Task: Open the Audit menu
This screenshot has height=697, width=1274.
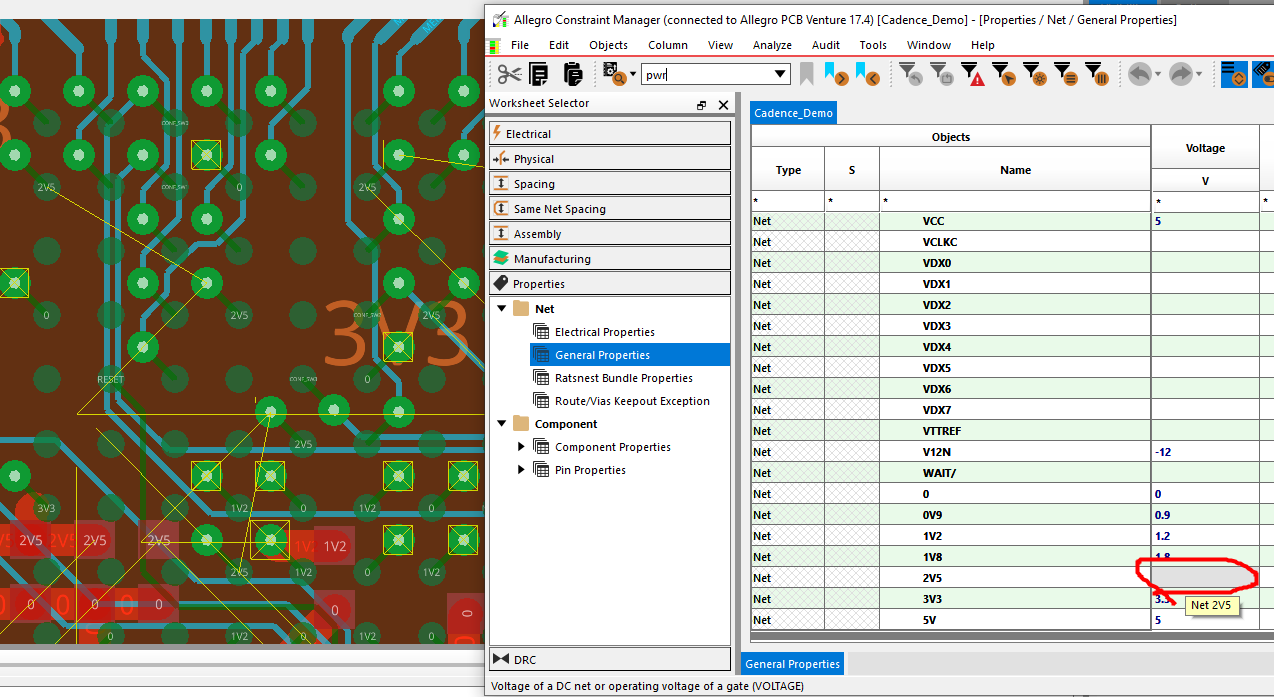Action: (826, 45)
